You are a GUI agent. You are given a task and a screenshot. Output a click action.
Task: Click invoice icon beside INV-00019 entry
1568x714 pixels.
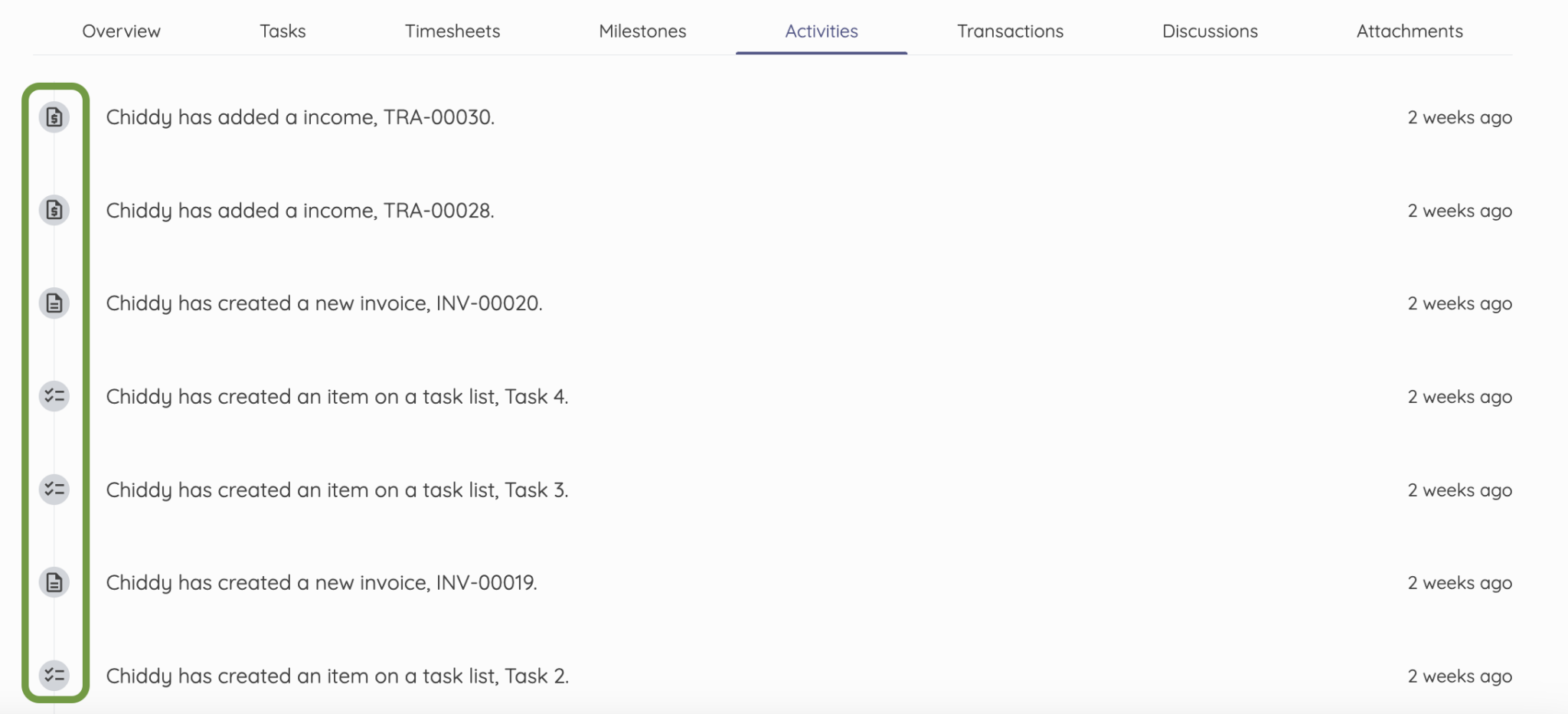click(x=54, y=582)
